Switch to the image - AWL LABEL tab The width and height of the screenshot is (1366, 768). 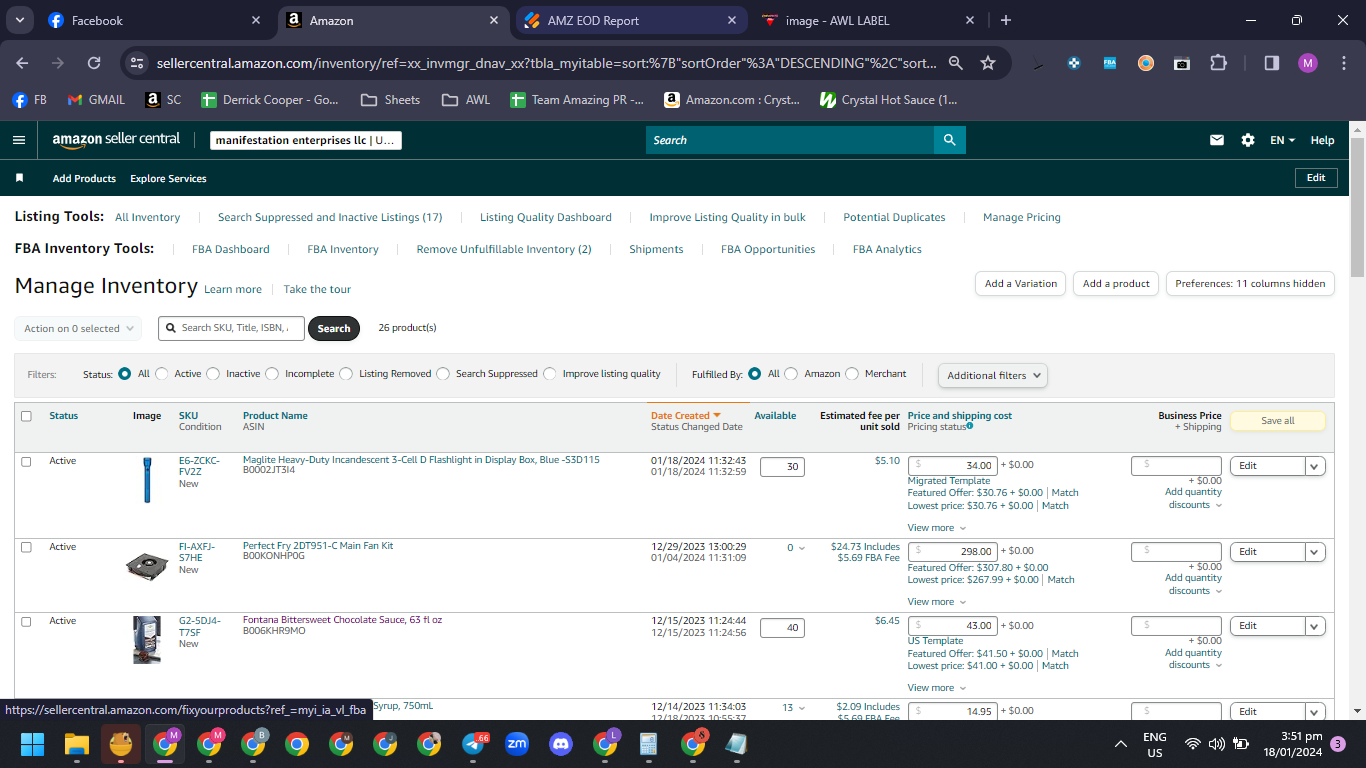pos(869,20)
